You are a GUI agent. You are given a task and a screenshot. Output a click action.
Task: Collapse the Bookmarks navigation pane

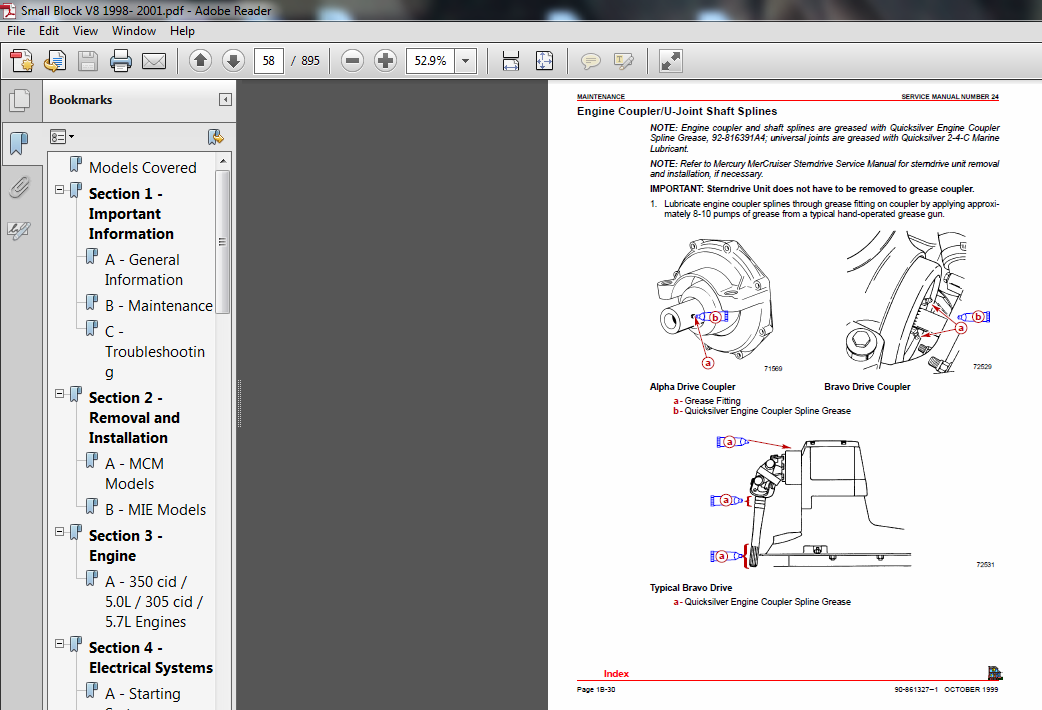click(x=225, y=100)
